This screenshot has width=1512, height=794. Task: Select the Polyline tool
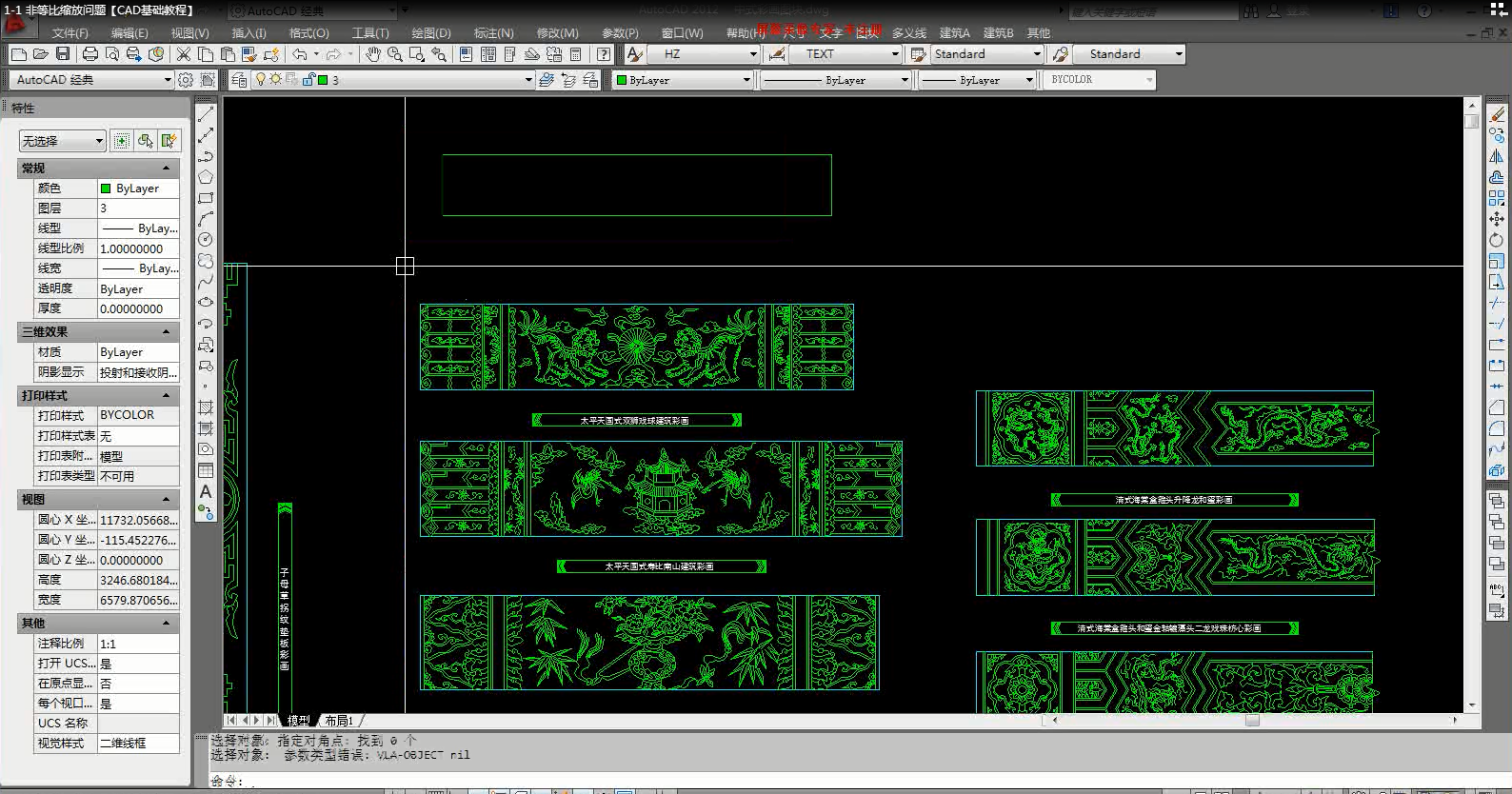206,156
